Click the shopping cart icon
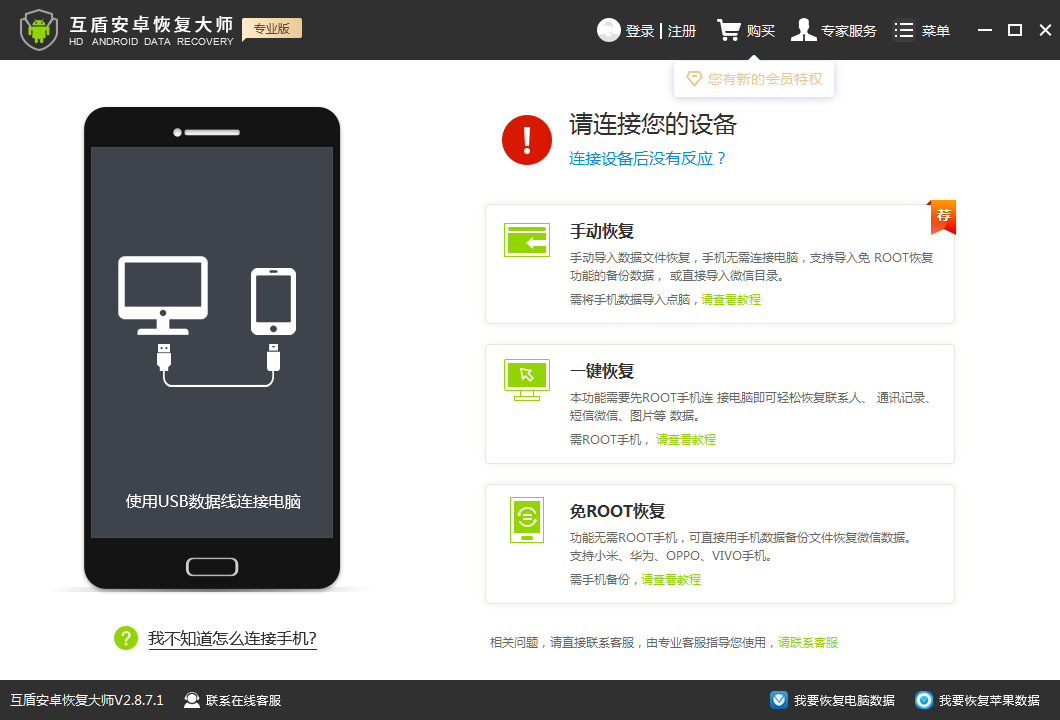The width and height of the screenshot is (1060, 720). coord(729,30)
